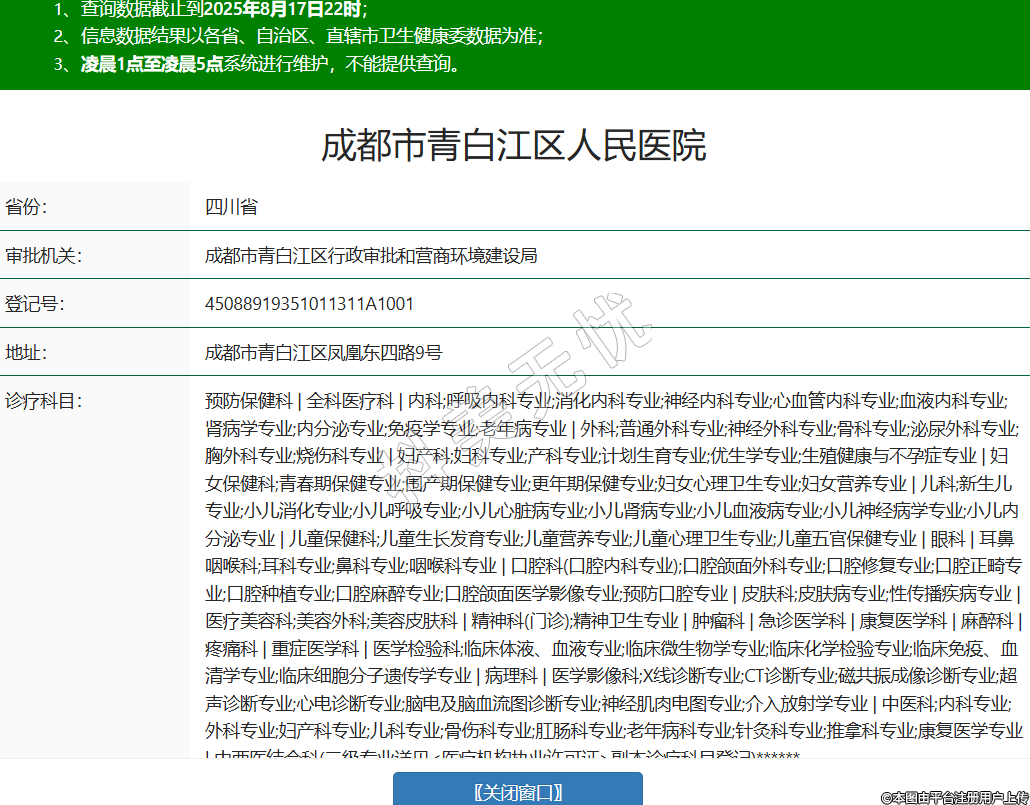Screen dimensions: 1030x805
Task: Click the 【关闭窗口】 button
Action: (517, 792)
